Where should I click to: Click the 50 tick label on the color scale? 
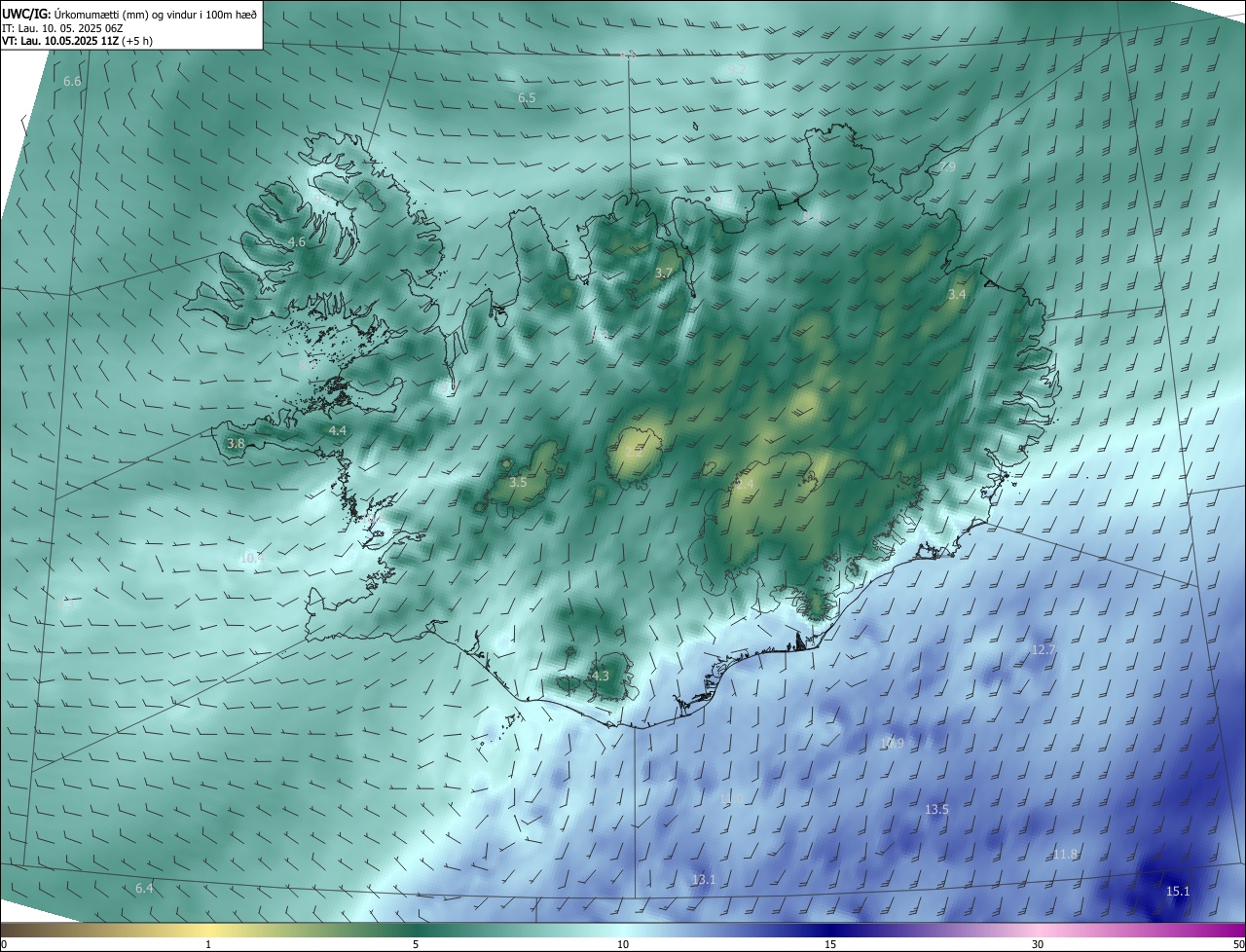1238,945
